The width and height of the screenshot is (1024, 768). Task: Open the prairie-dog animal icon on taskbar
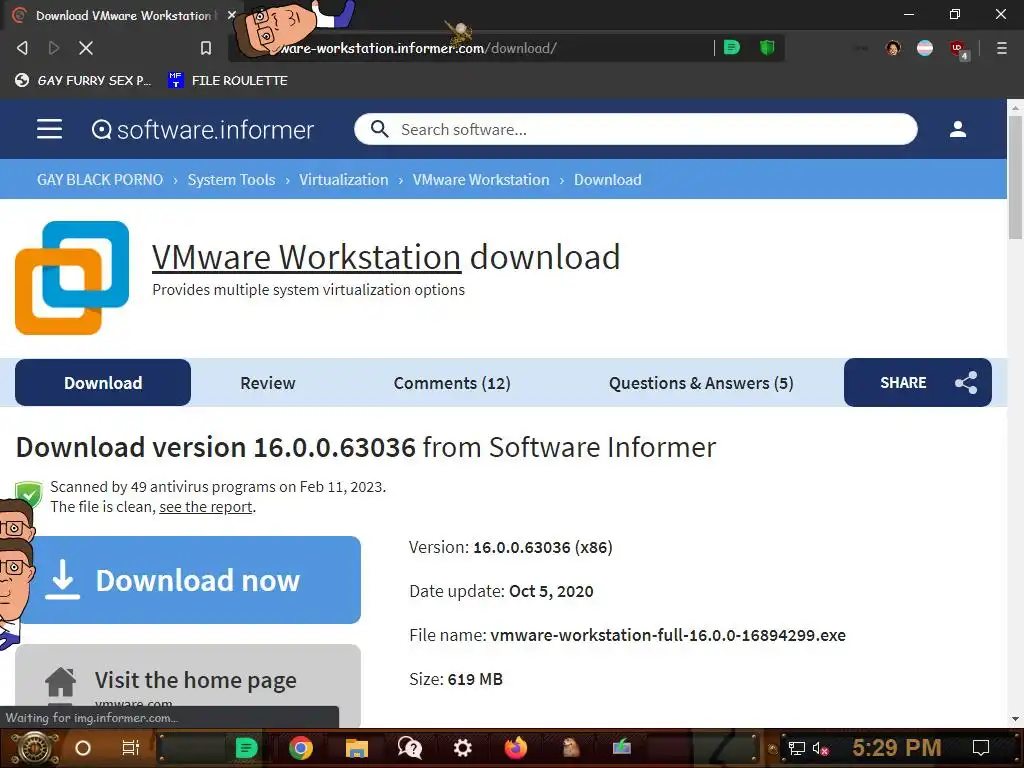pos(570,748)
